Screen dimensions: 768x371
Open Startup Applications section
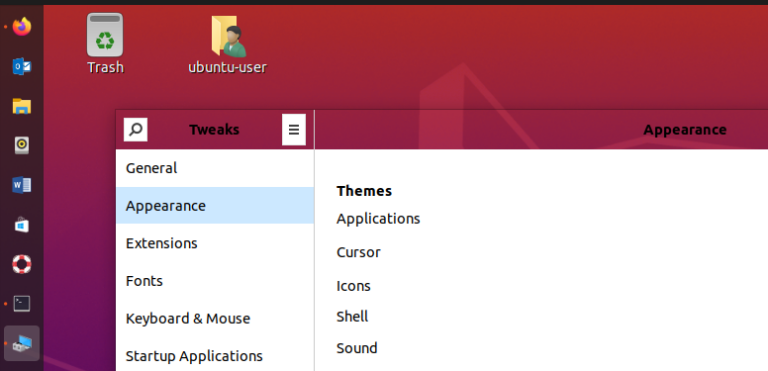(x=215, y=356)
